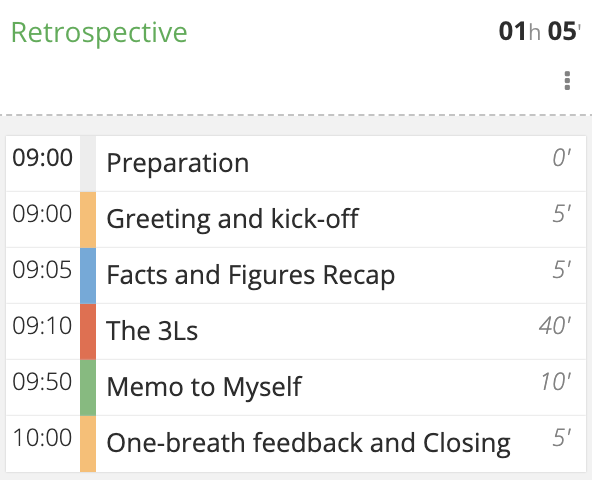Click the 10:00 start time of Closing block
The image size is (592, 480).
[x=42, y=437]
